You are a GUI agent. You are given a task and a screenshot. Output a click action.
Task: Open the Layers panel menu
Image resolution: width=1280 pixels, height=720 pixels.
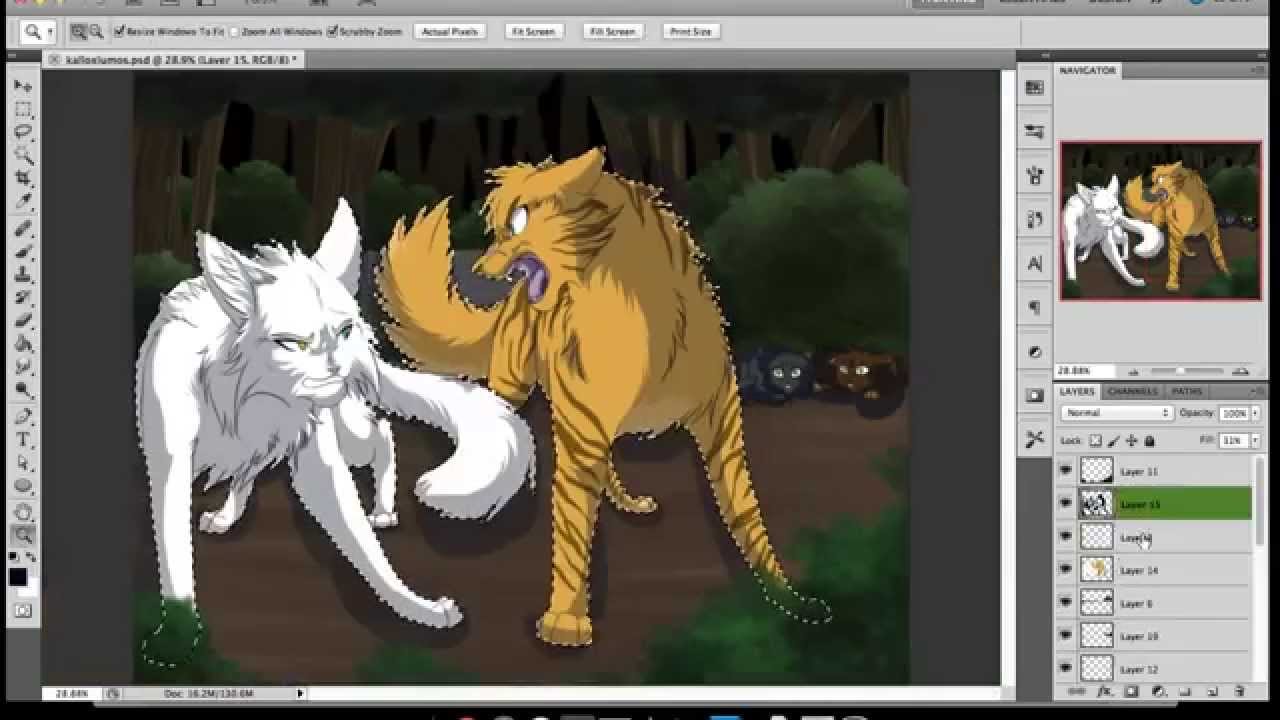click(x=1258, y=391)
